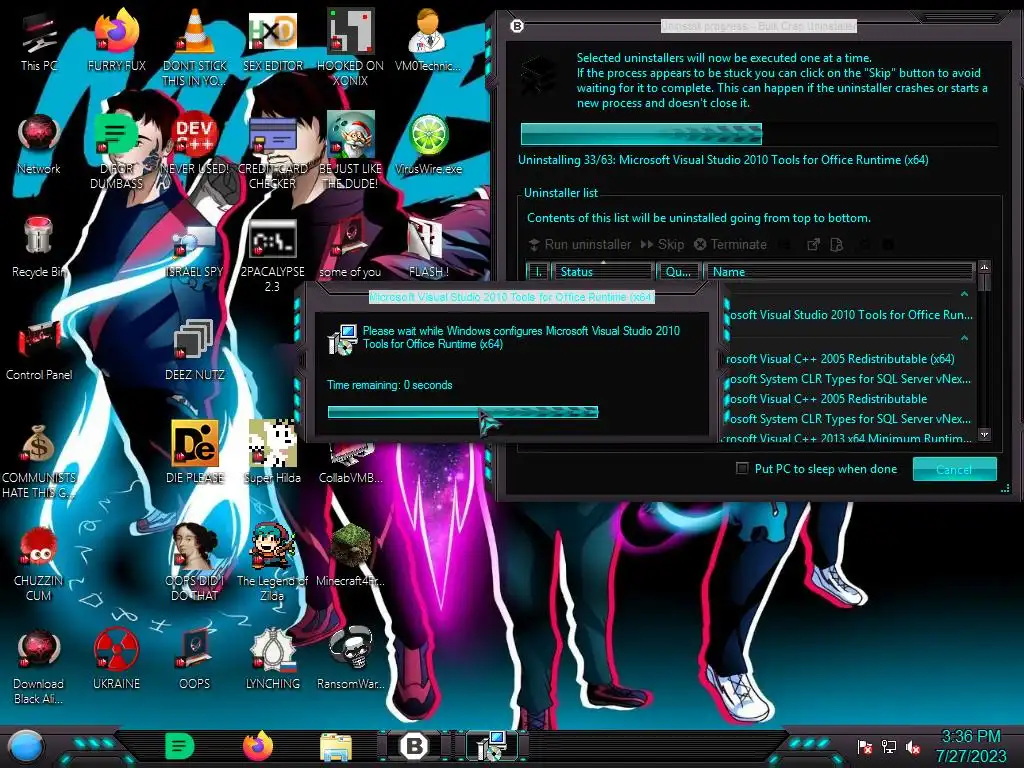
Task: Select the HxD hex editor desktop icon
Action: point(272,42)
